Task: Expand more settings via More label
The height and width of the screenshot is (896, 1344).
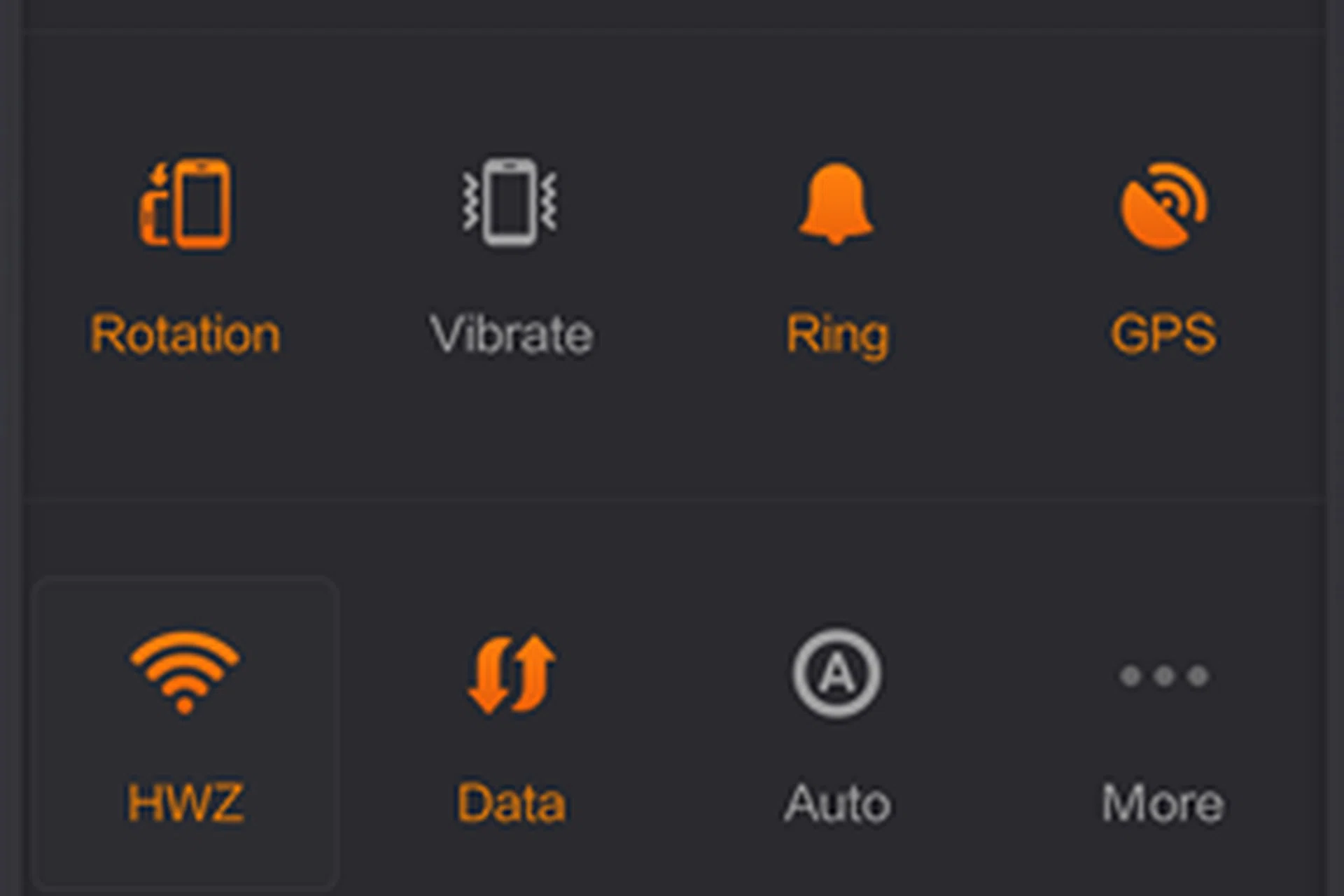Action: (x=1163, y=803)
